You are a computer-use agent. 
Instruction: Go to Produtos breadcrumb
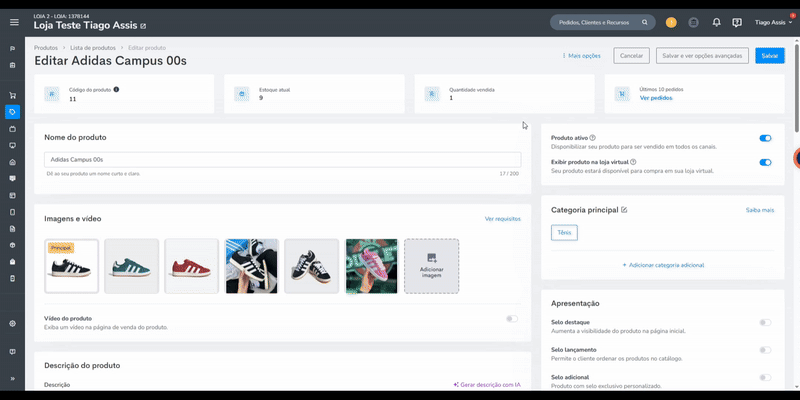pos(46,48)
